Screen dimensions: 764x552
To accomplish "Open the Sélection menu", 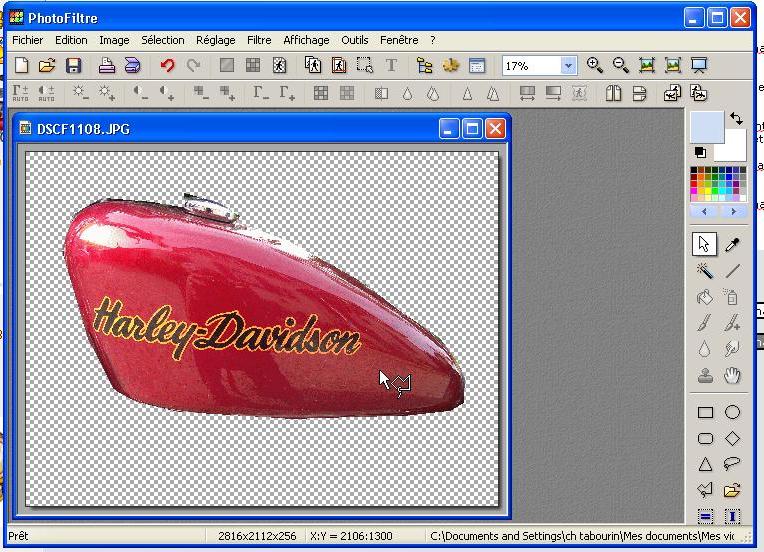I will coord(163,40).
